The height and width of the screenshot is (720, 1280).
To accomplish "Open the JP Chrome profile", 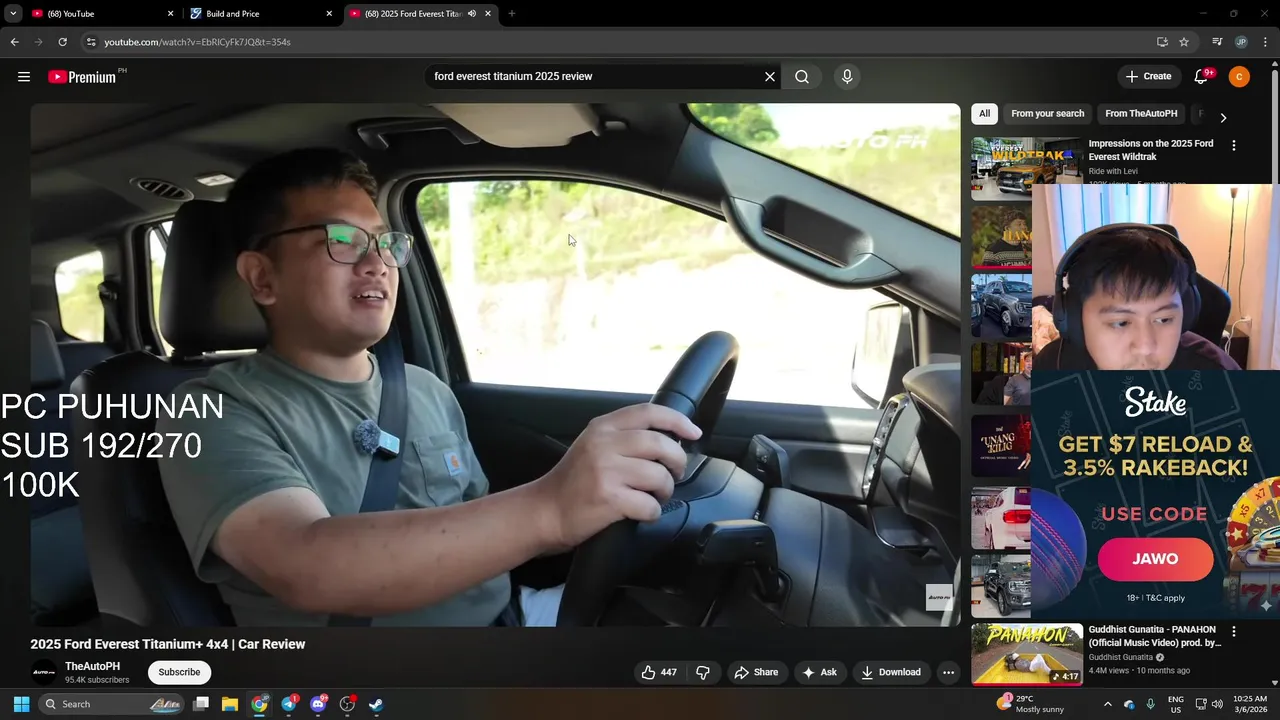I will [x=1241, y=42].
